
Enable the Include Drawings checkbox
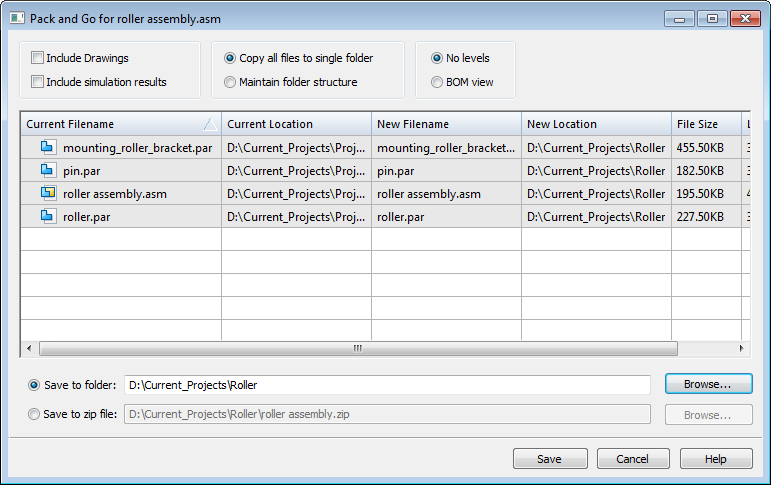click(x=38, y=58)
